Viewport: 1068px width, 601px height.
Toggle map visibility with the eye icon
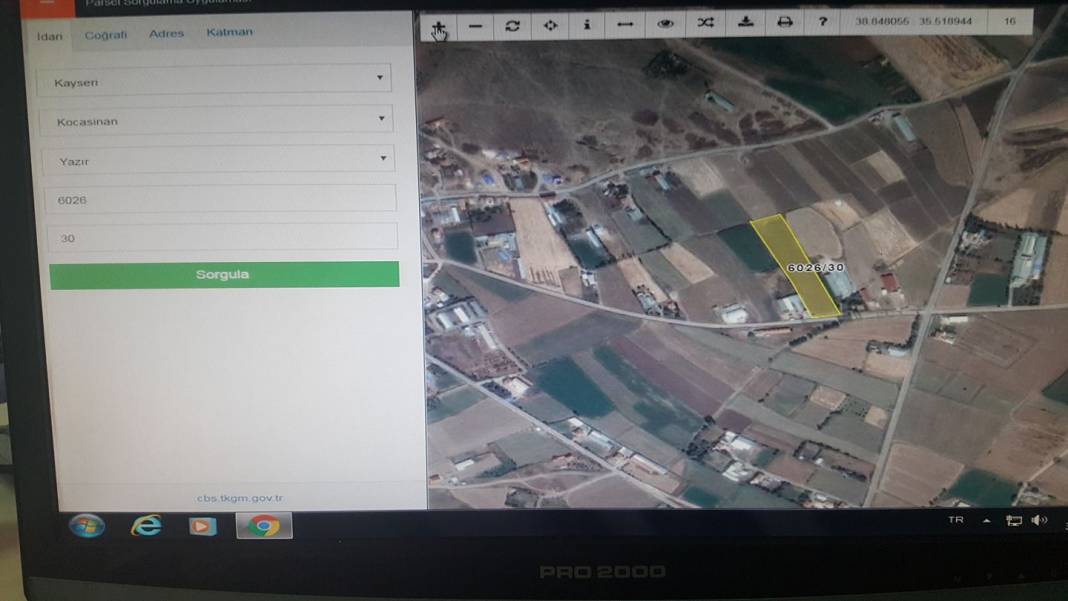click(665, 24)
